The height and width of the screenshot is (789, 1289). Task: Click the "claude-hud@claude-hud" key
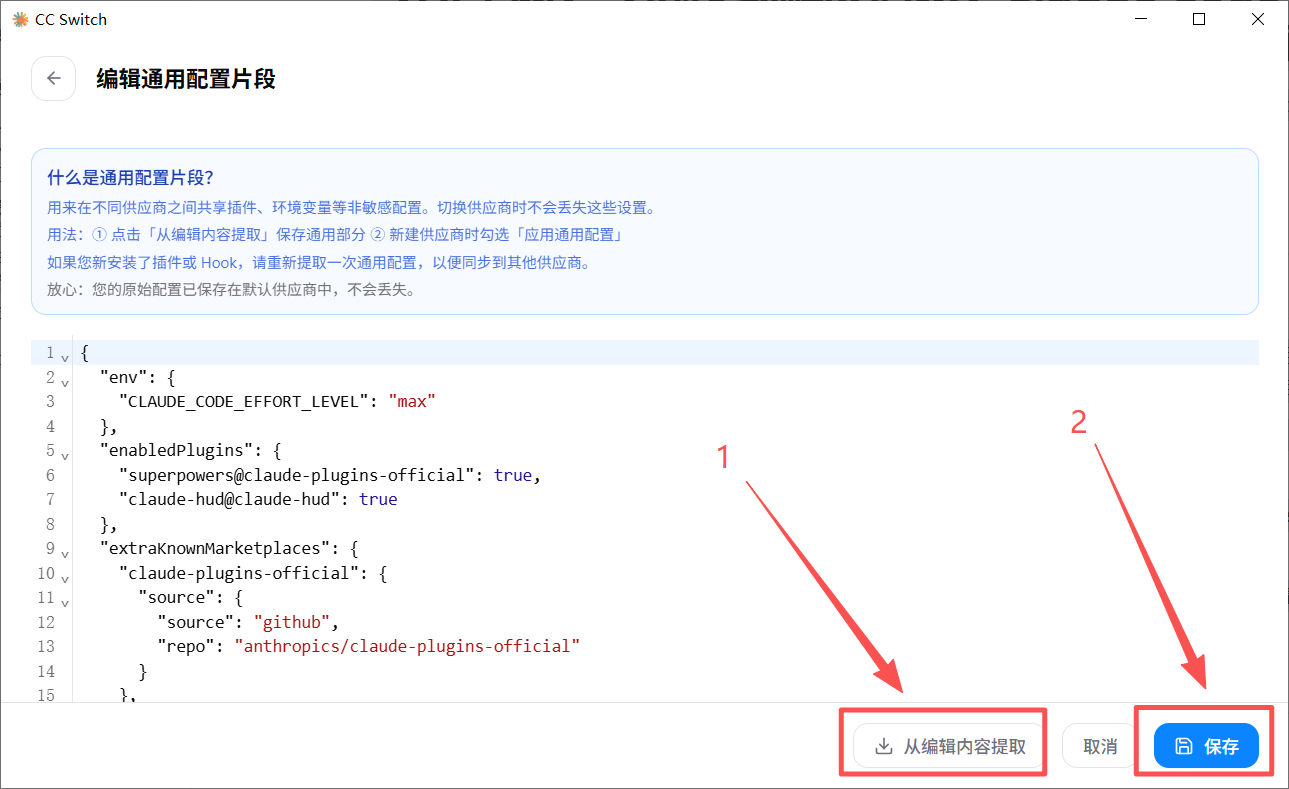[x=229, y=499]
